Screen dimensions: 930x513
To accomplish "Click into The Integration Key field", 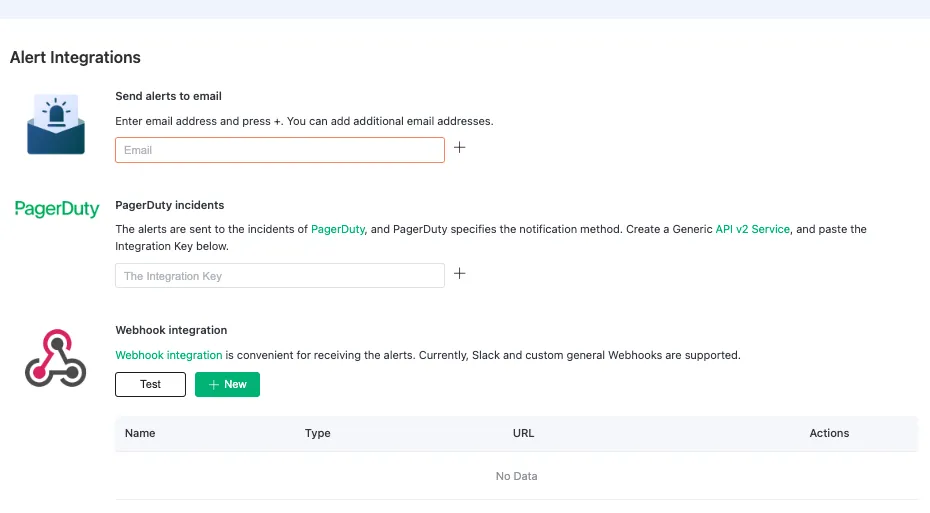I will tap(280, 276).
